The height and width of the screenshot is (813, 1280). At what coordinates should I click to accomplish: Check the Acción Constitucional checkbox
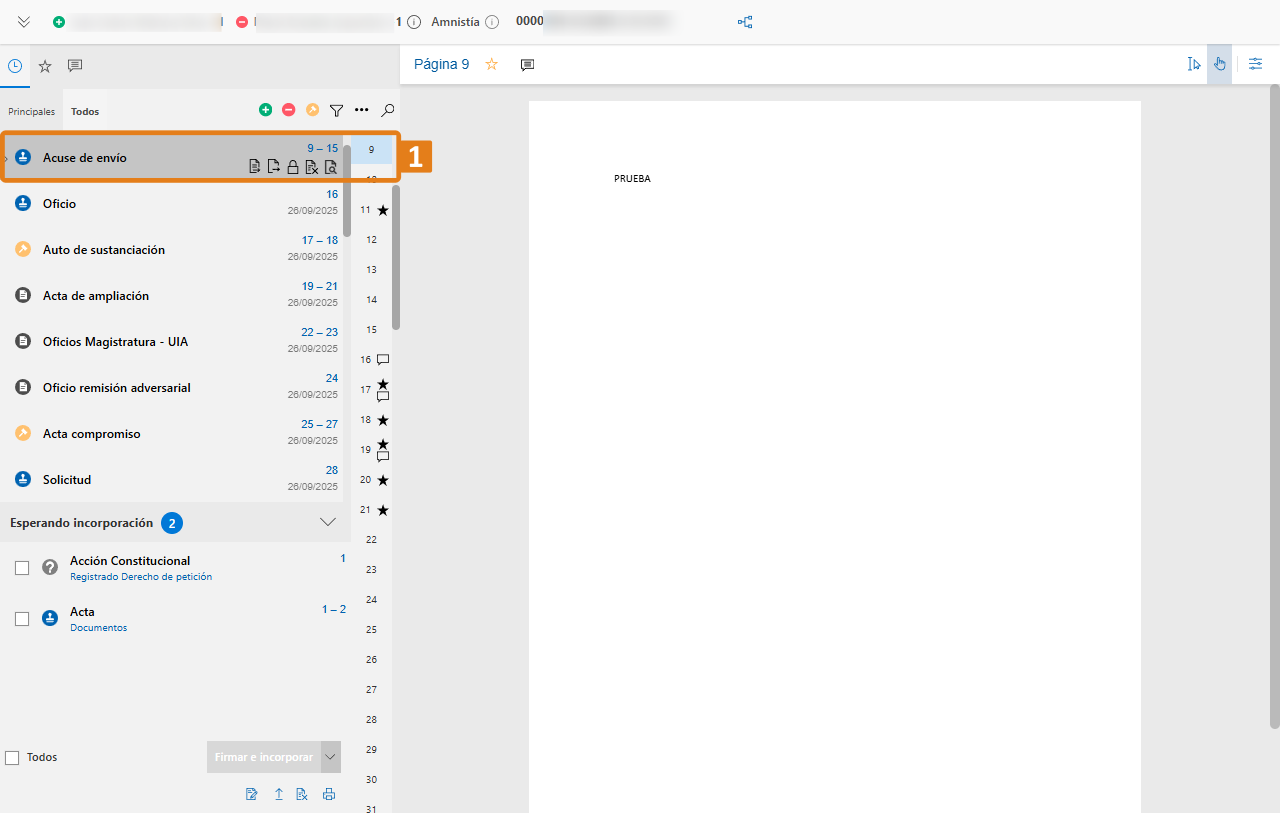coord(22,568)
